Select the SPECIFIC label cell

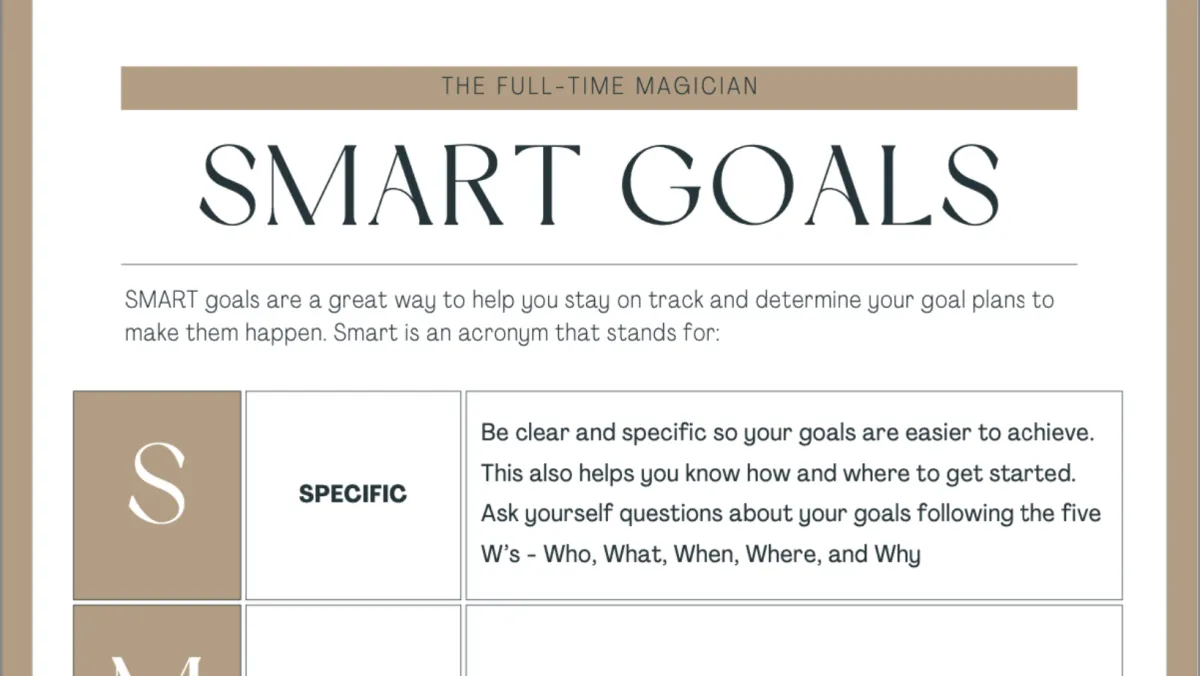pyautogui.click(x=353, y=495)
